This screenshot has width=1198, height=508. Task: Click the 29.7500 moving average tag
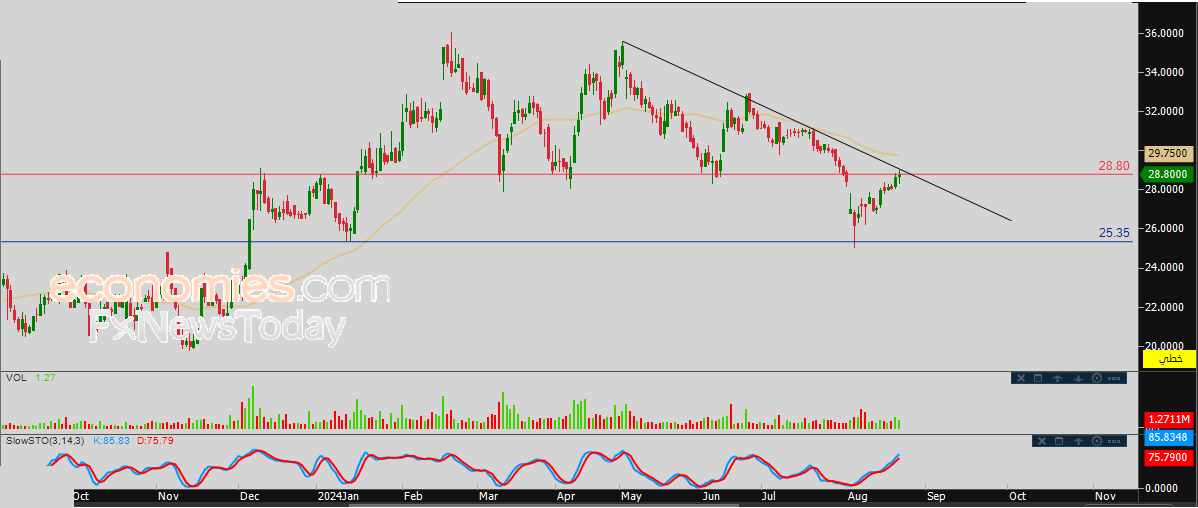[1168, 152]
